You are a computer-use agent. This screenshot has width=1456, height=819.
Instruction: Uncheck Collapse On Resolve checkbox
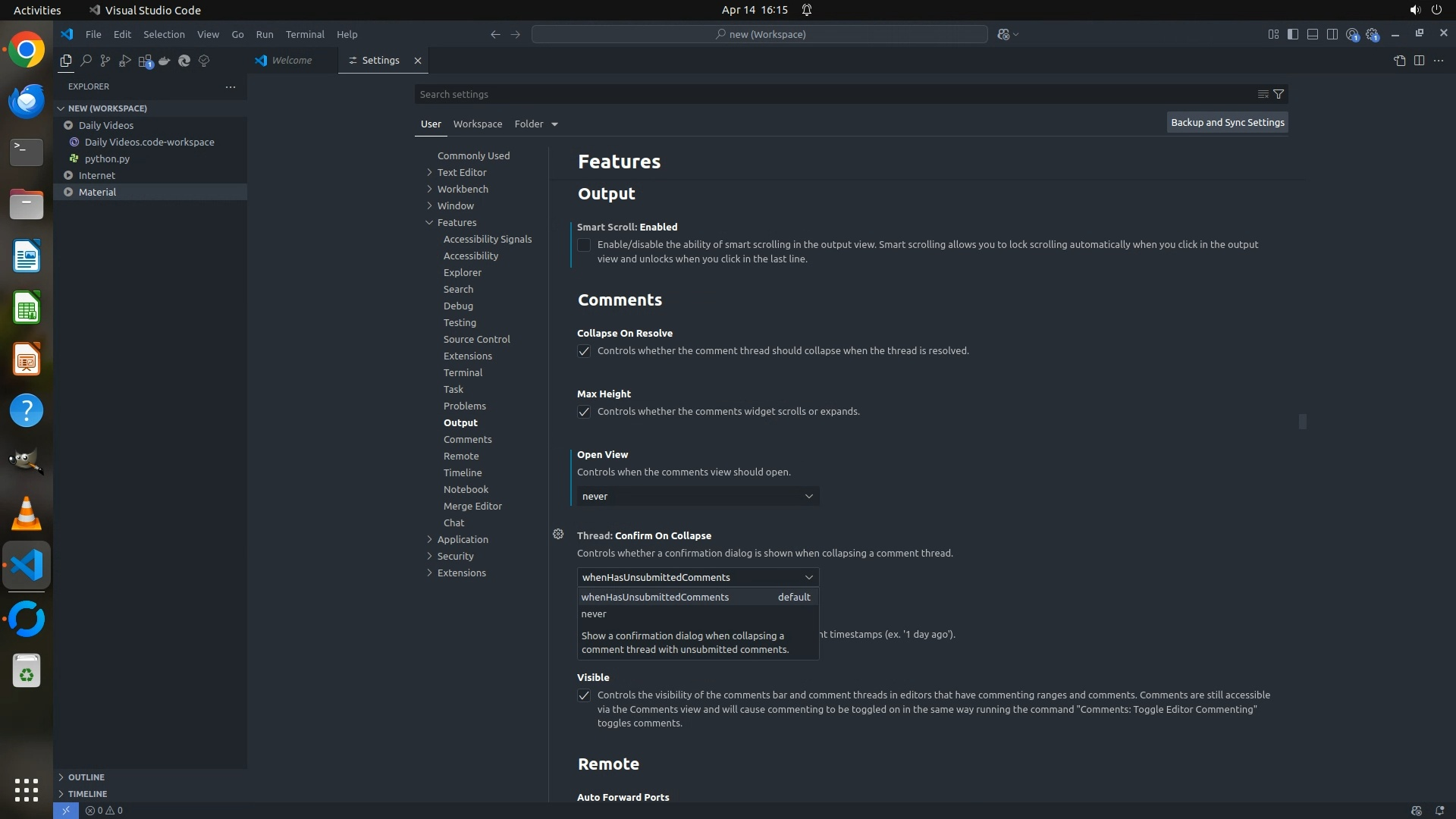(x=584, y=351)
